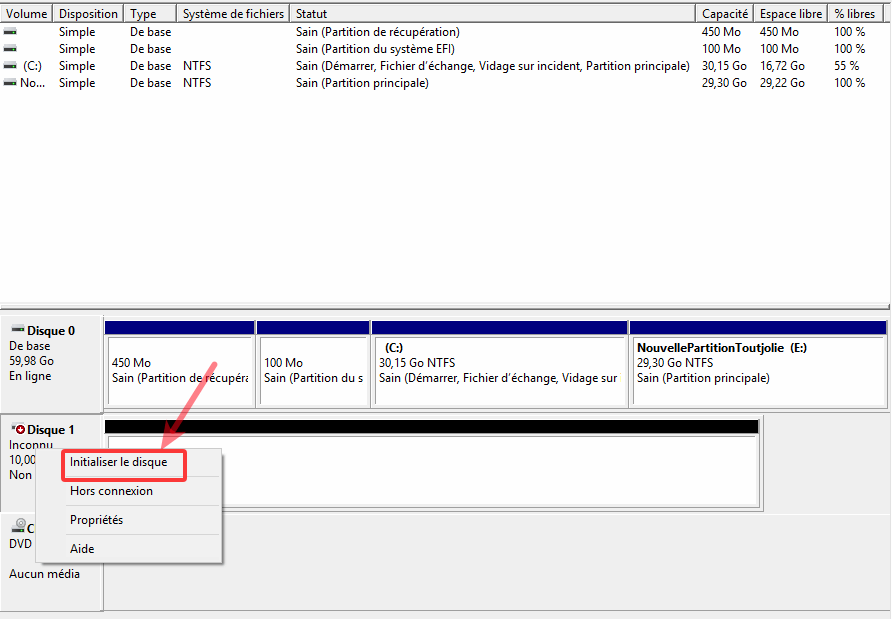892x619 pixels.
Task: Select the 450 Mo recovery partition block on Disque 0
Action: pyautogui.click(x=179, y=370)
